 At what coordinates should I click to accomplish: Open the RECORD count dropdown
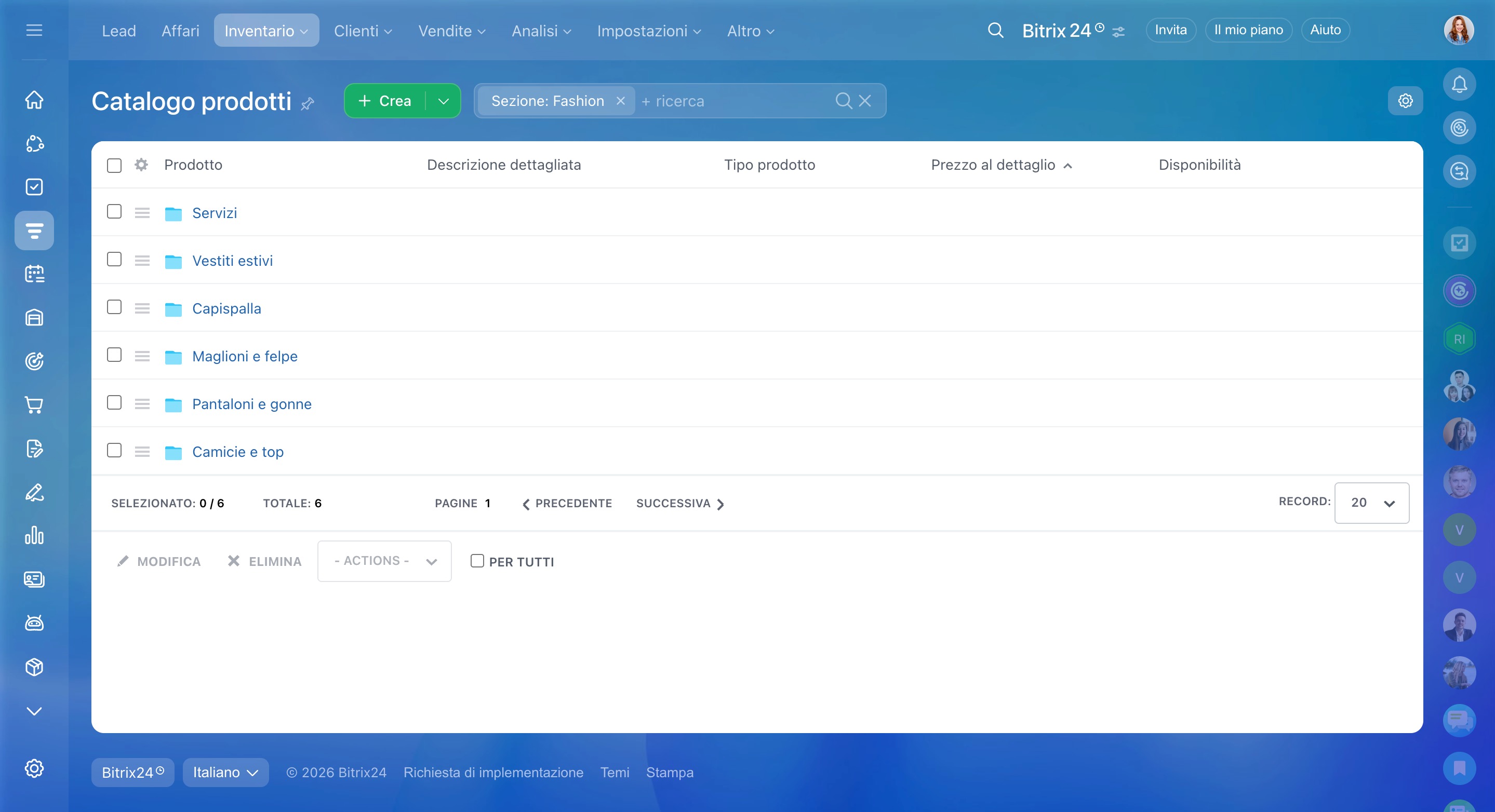(1371, 503)
